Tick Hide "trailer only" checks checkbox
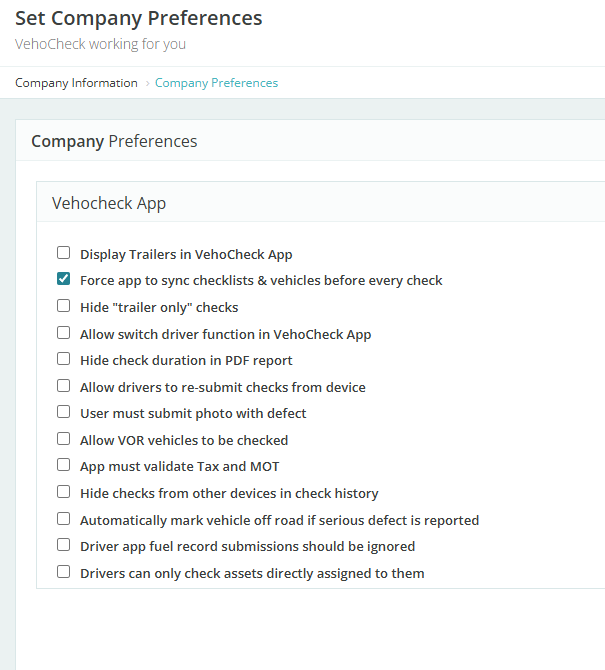Screen dimensions: 605x670 (x=64, y=306)
